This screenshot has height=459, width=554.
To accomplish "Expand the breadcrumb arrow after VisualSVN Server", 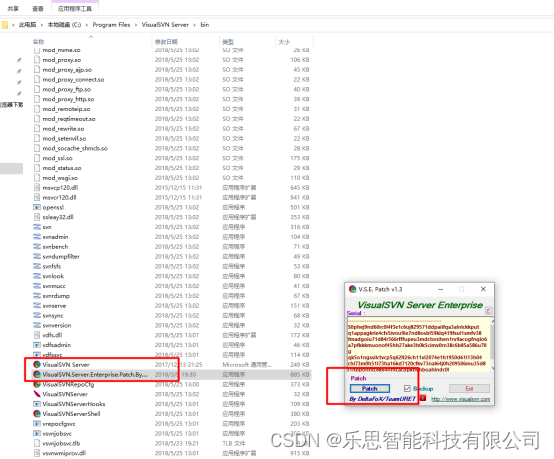I will [195, 25].
